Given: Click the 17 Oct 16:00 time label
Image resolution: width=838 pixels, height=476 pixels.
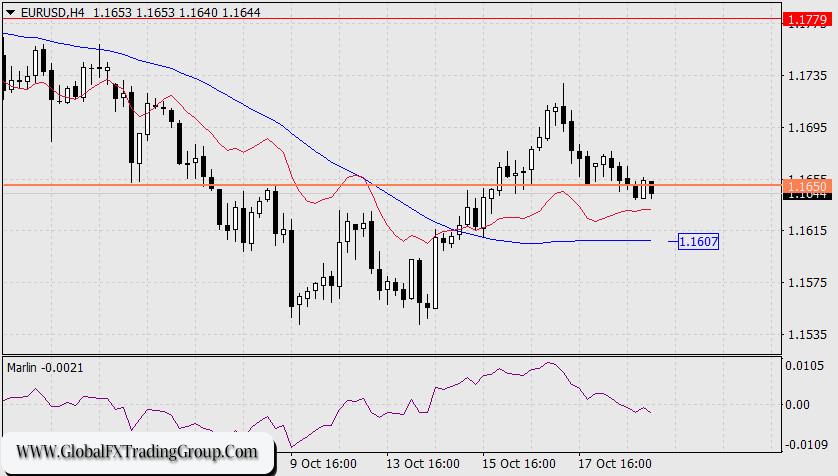Looking at the screenshot, I should click(x=616, y=464).
